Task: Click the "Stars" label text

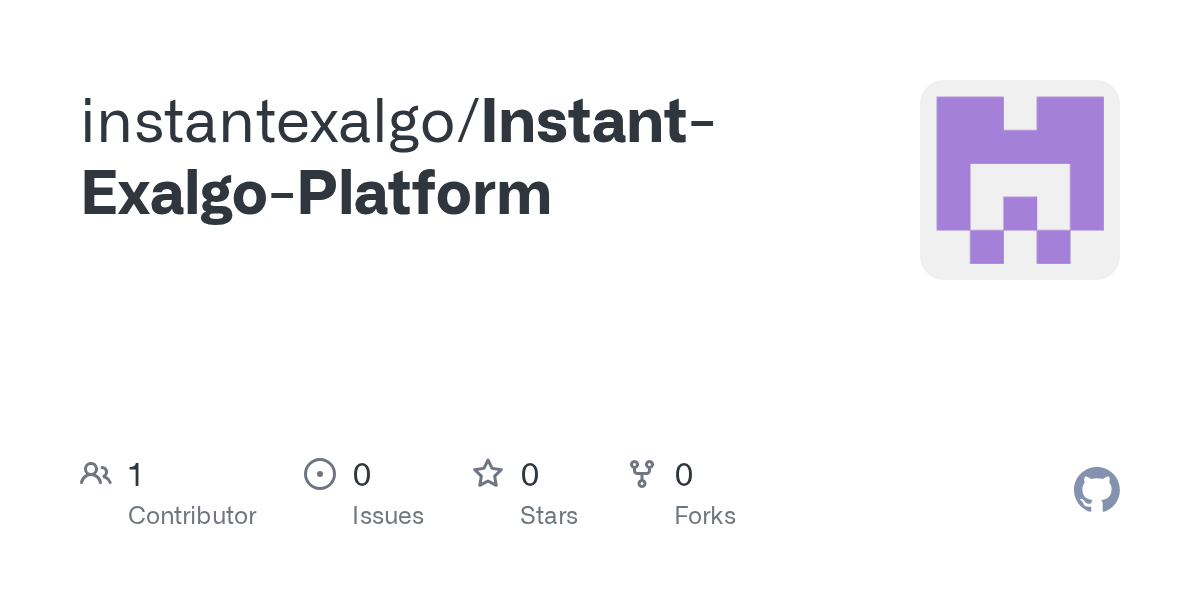Action: 549,516
